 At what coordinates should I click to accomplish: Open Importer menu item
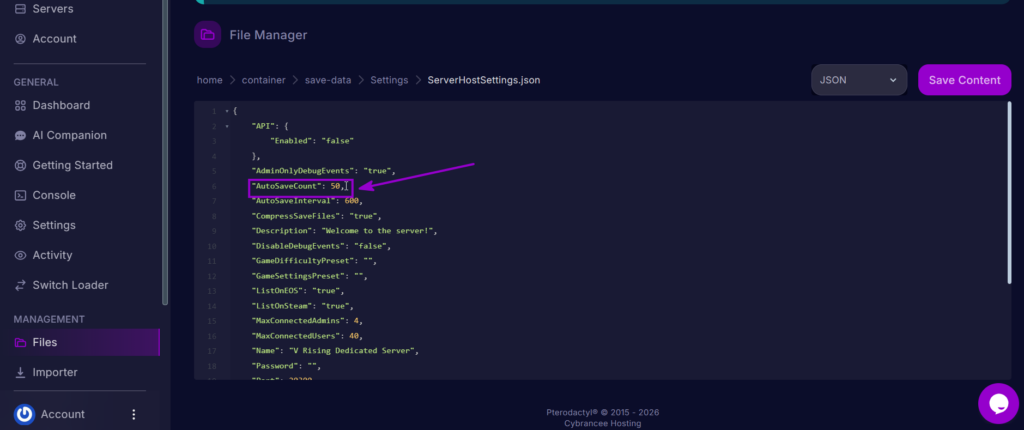click(55, 372)
